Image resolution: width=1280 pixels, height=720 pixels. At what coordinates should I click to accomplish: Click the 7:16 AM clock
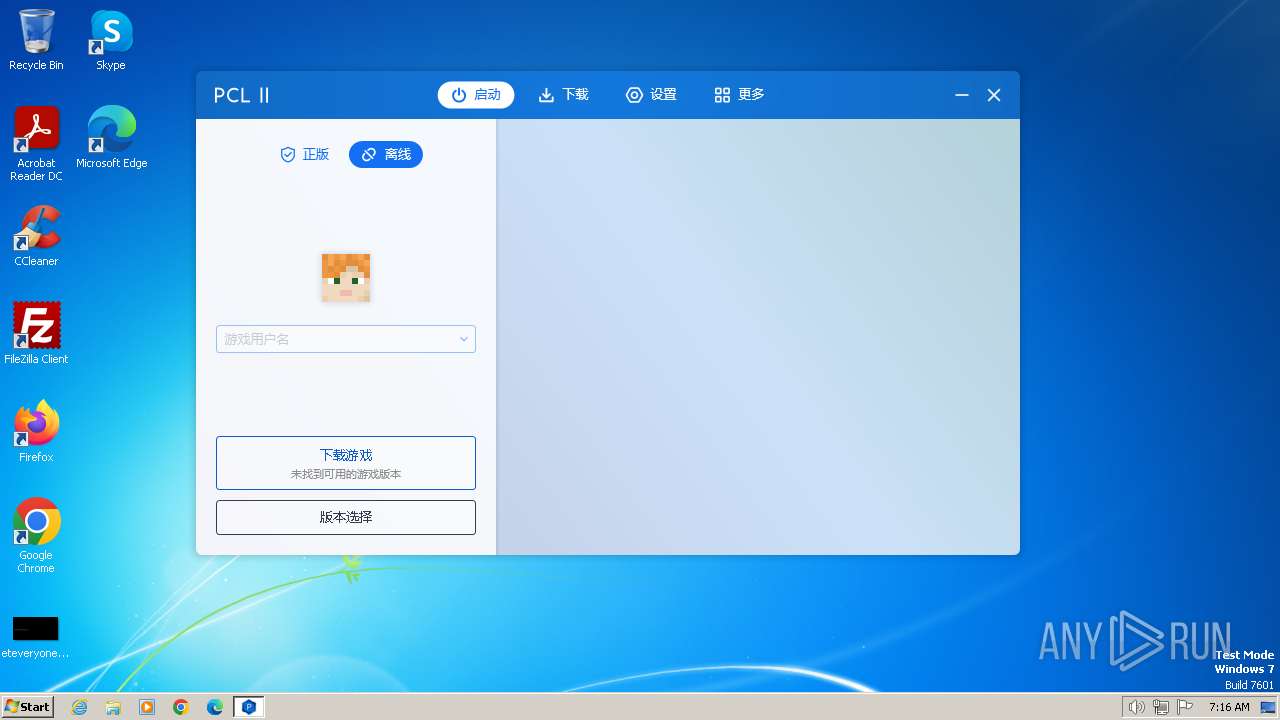tap(1229, 707)
